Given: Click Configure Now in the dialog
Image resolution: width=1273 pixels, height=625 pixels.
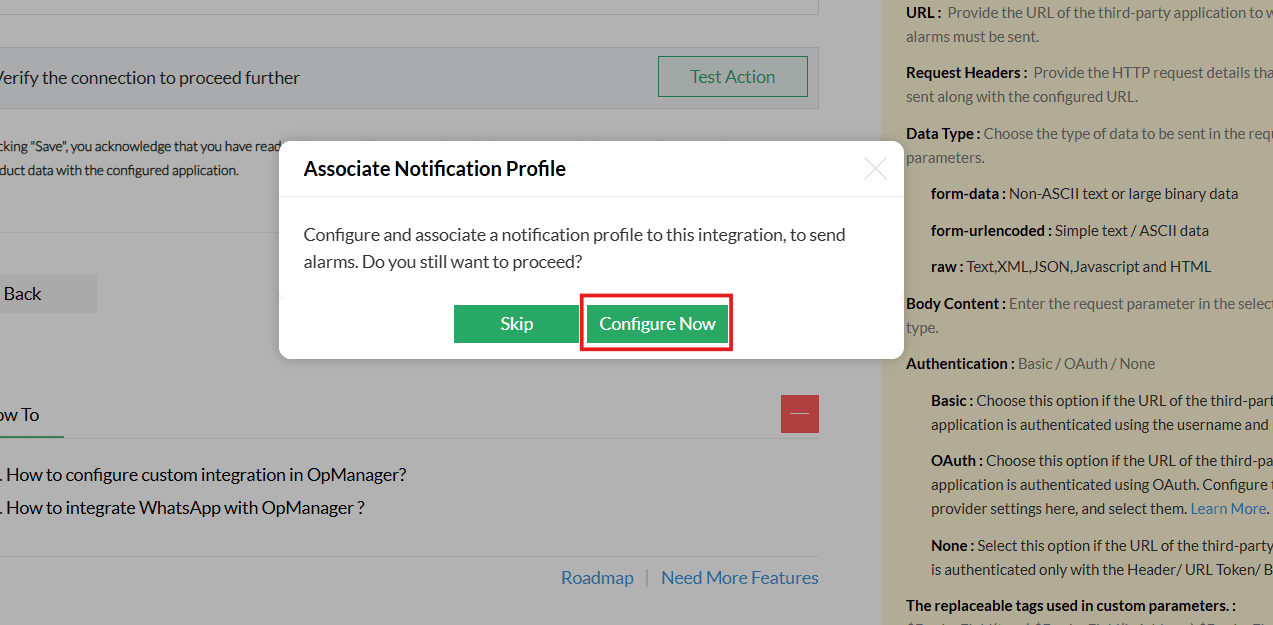Looking at the screenshot, I should pos(656,323).
